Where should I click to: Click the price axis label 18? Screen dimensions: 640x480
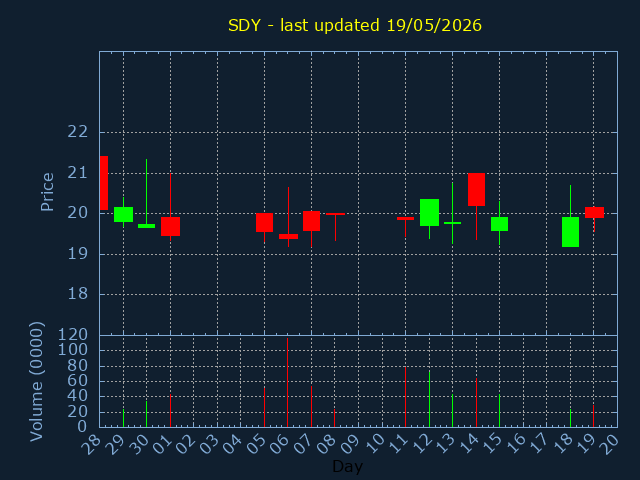pos(78,294)
